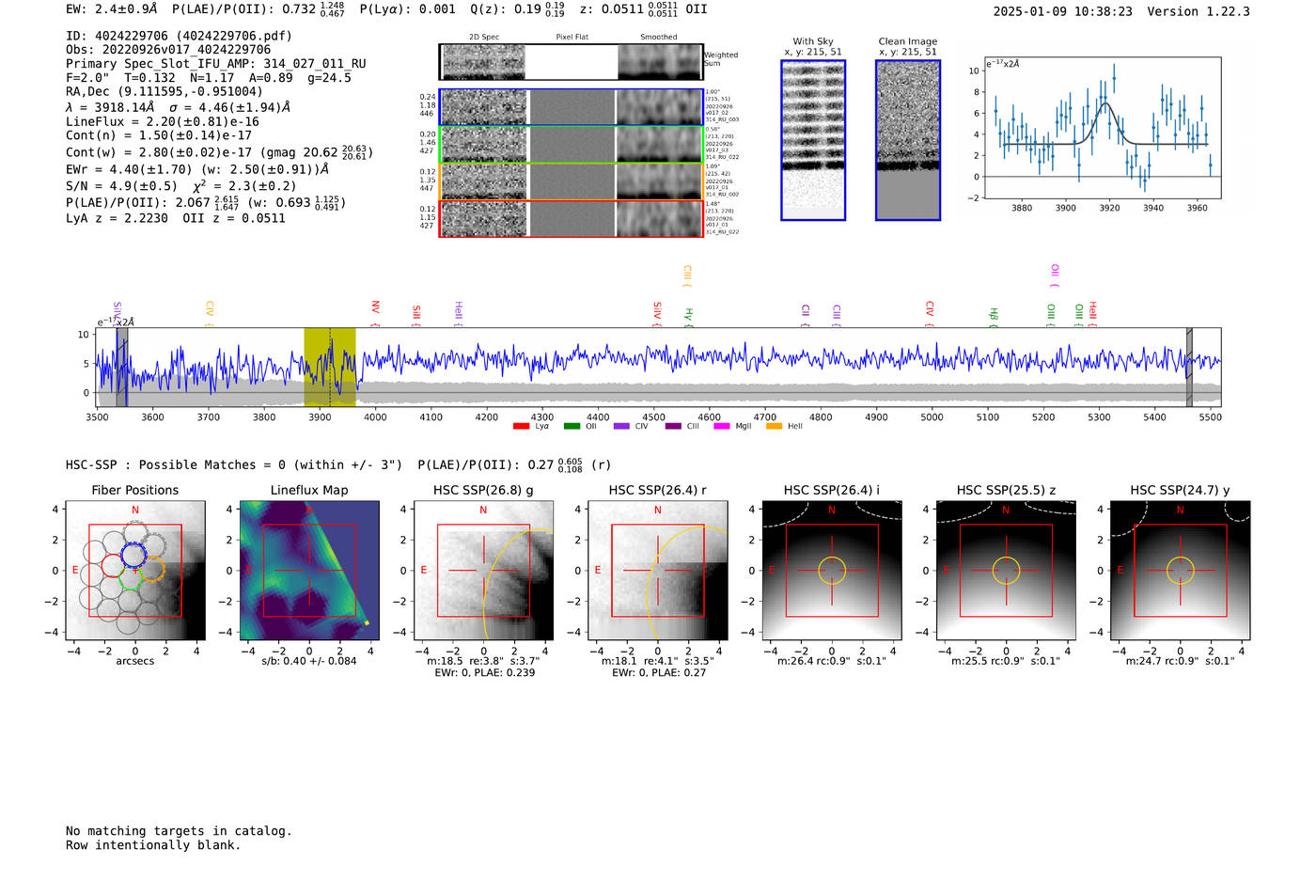Click the Gaussian emission line fit plot

click(1102, 128)
